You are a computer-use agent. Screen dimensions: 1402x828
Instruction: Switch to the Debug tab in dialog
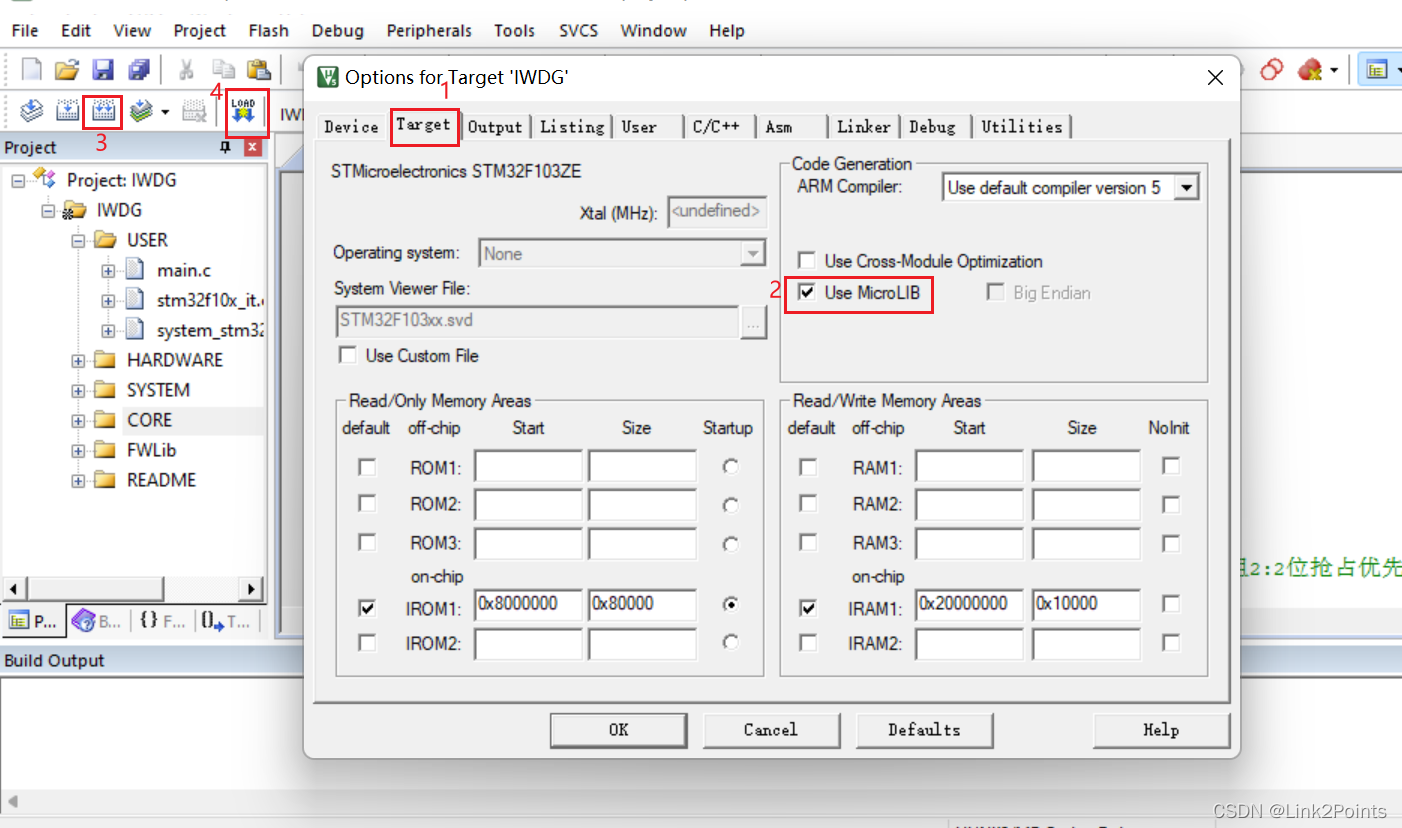point(932,127)
